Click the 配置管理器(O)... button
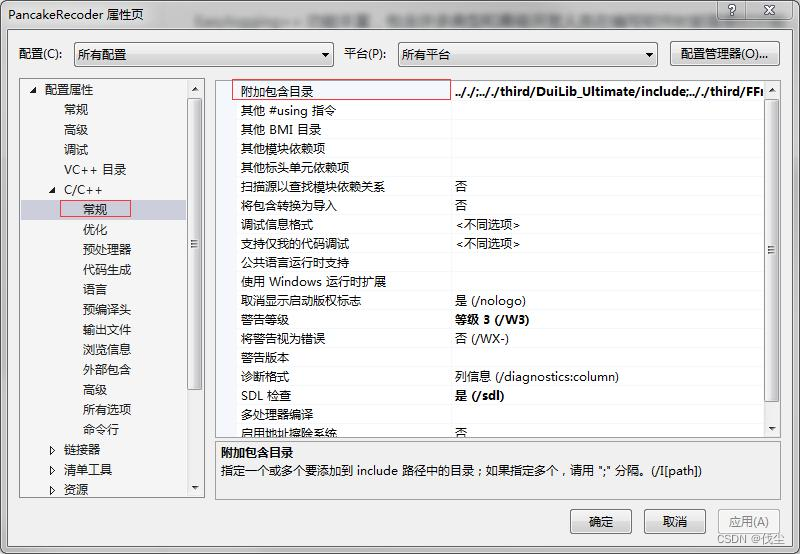 click(x=724, y=54)
